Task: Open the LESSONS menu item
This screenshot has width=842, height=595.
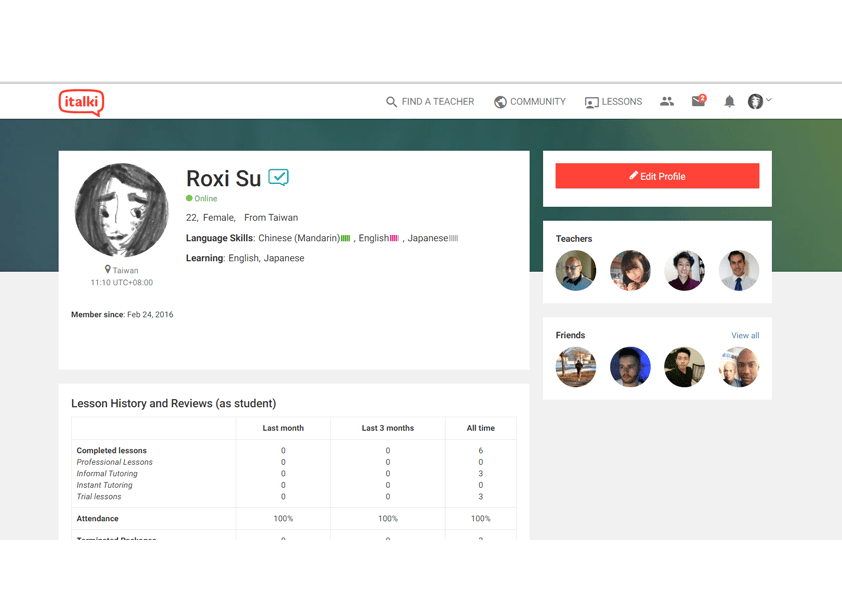Action: tap(622, 102)
